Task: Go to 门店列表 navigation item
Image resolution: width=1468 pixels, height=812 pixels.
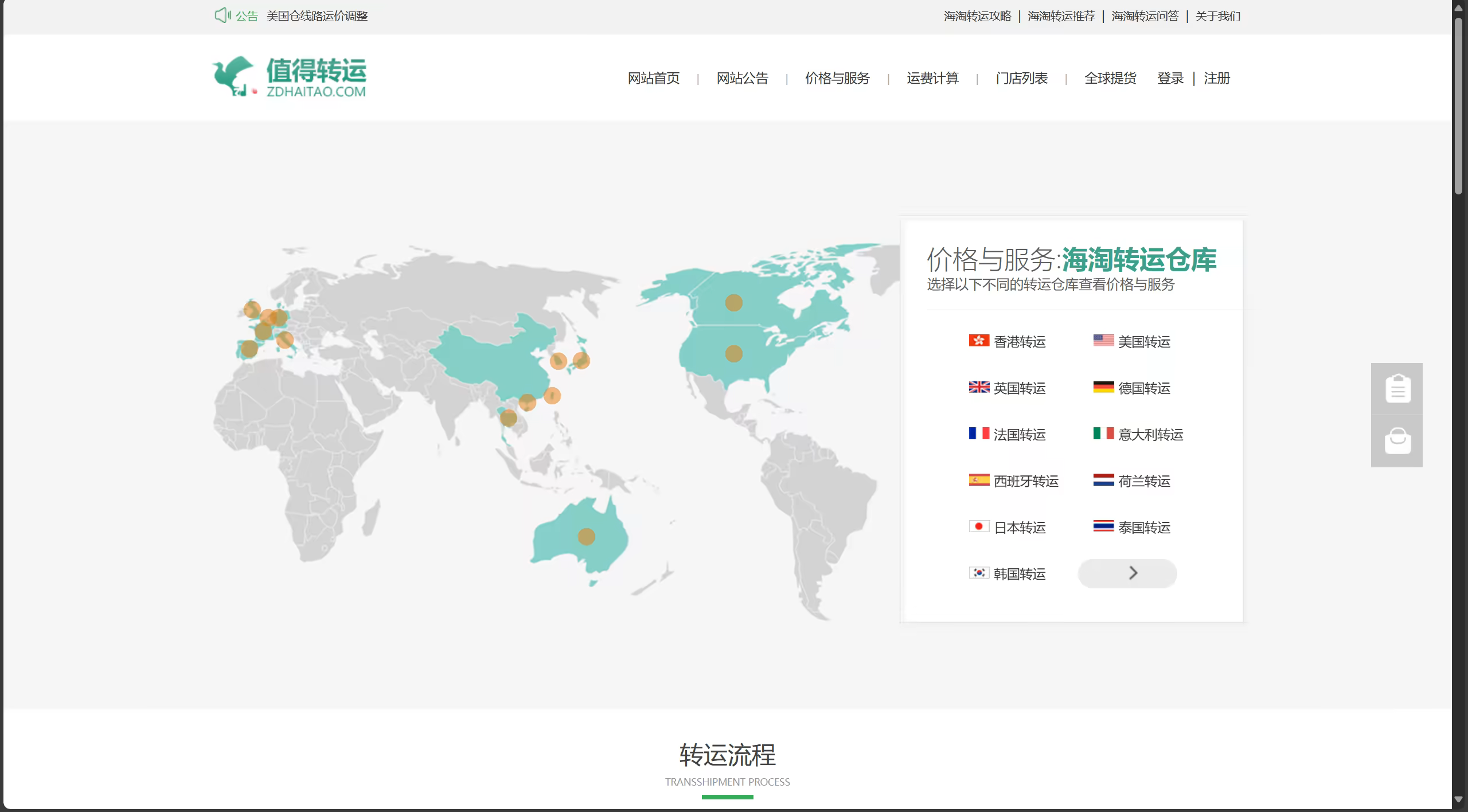Action: click(x=1021, y=78)
